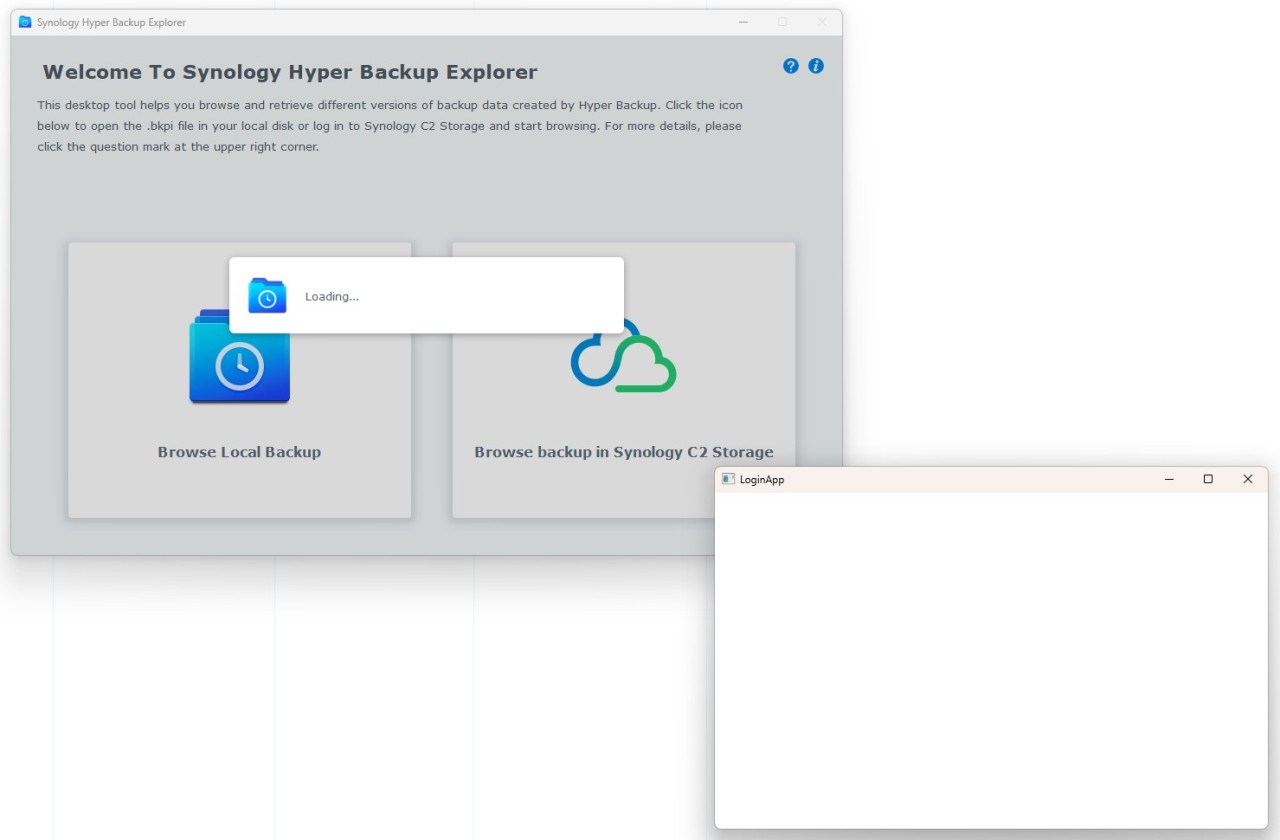The height and width of the screenshot is (840, 1280).
Task: Minimize the Synology Hyper Backup Explorer window
Action: coord(743,22)
